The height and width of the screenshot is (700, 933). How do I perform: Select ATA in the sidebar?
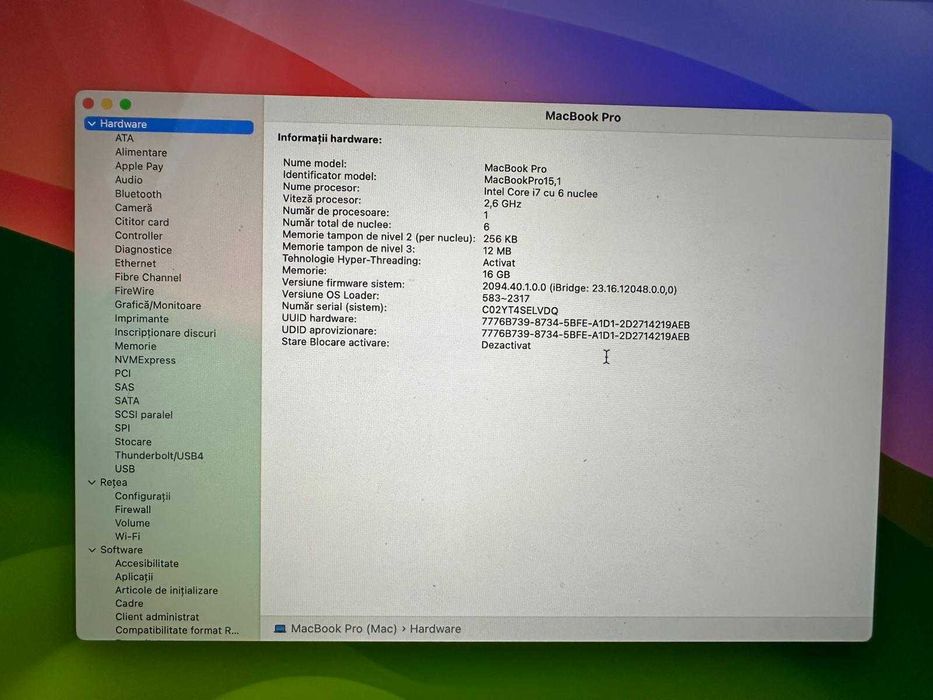click(124, 138)
